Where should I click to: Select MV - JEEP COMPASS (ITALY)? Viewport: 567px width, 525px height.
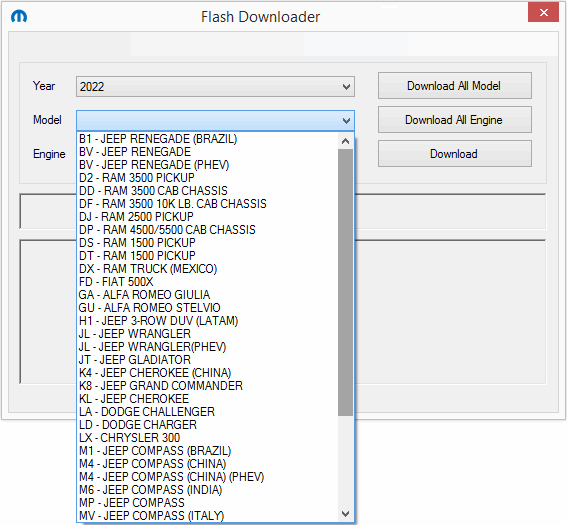[208, 516]
